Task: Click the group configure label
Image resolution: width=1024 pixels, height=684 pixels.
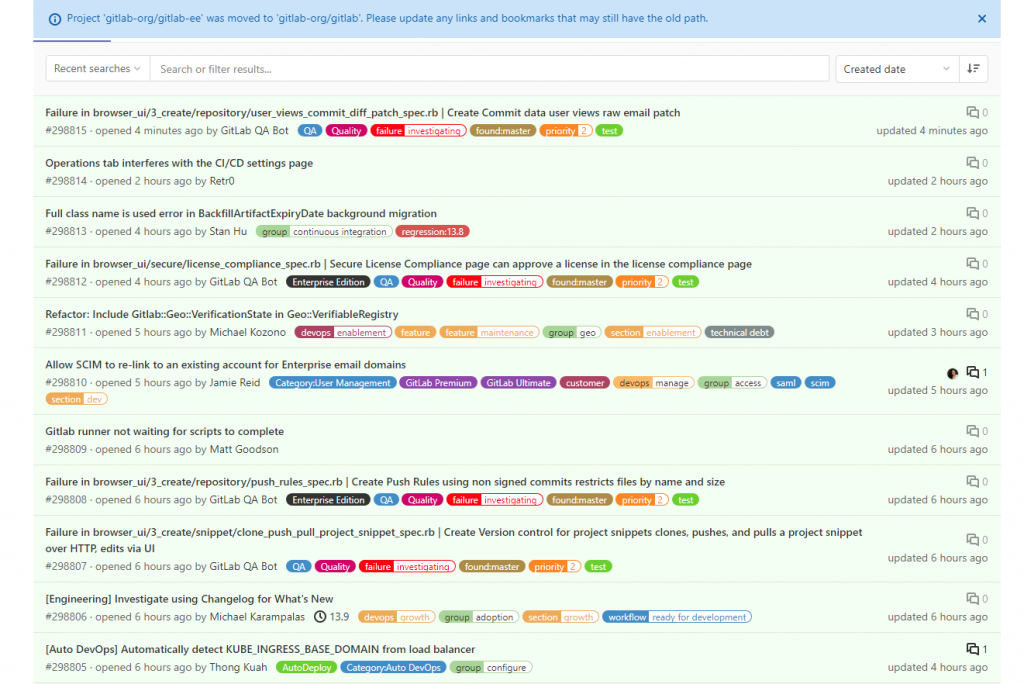Action: (x=490, y=668)
